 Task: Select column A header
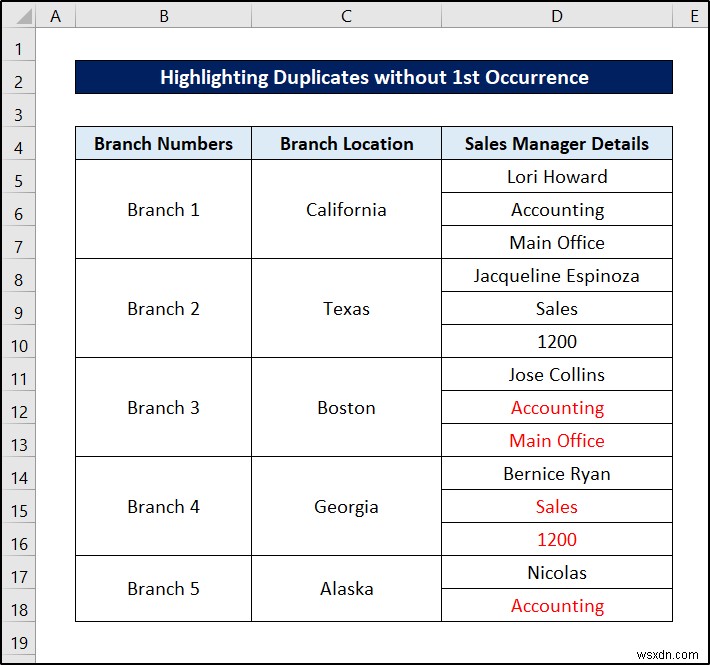55,16
